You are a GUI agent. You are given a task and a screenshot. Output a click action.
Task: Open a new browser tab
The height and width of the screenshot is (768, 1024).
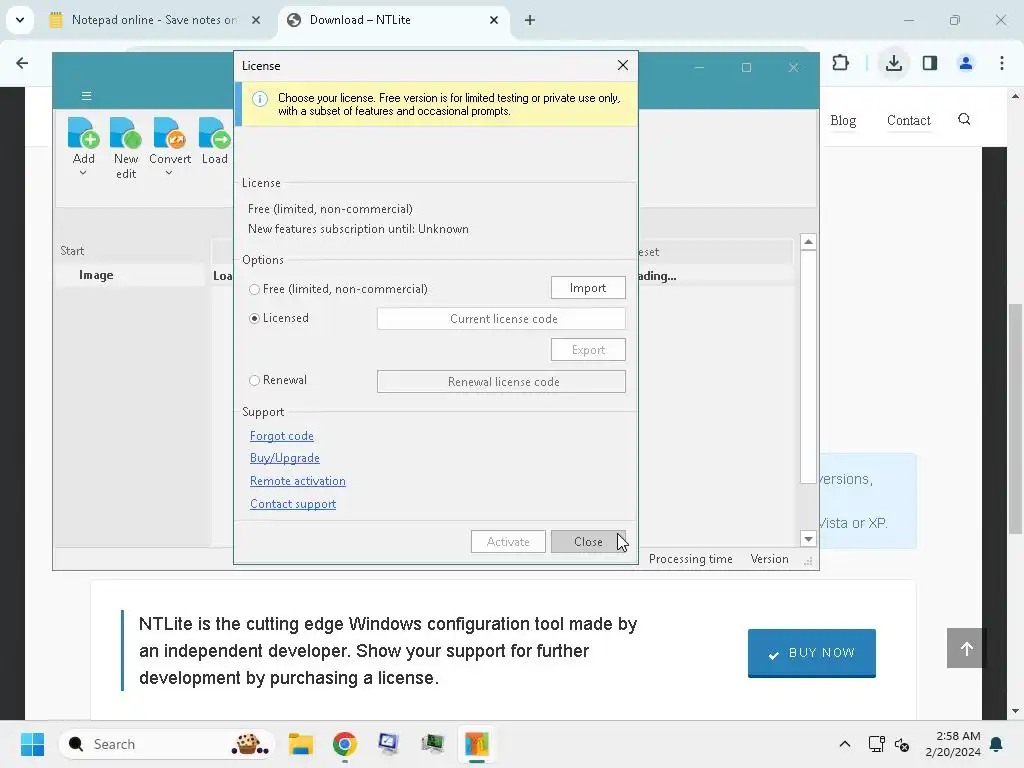pos(530,20)
